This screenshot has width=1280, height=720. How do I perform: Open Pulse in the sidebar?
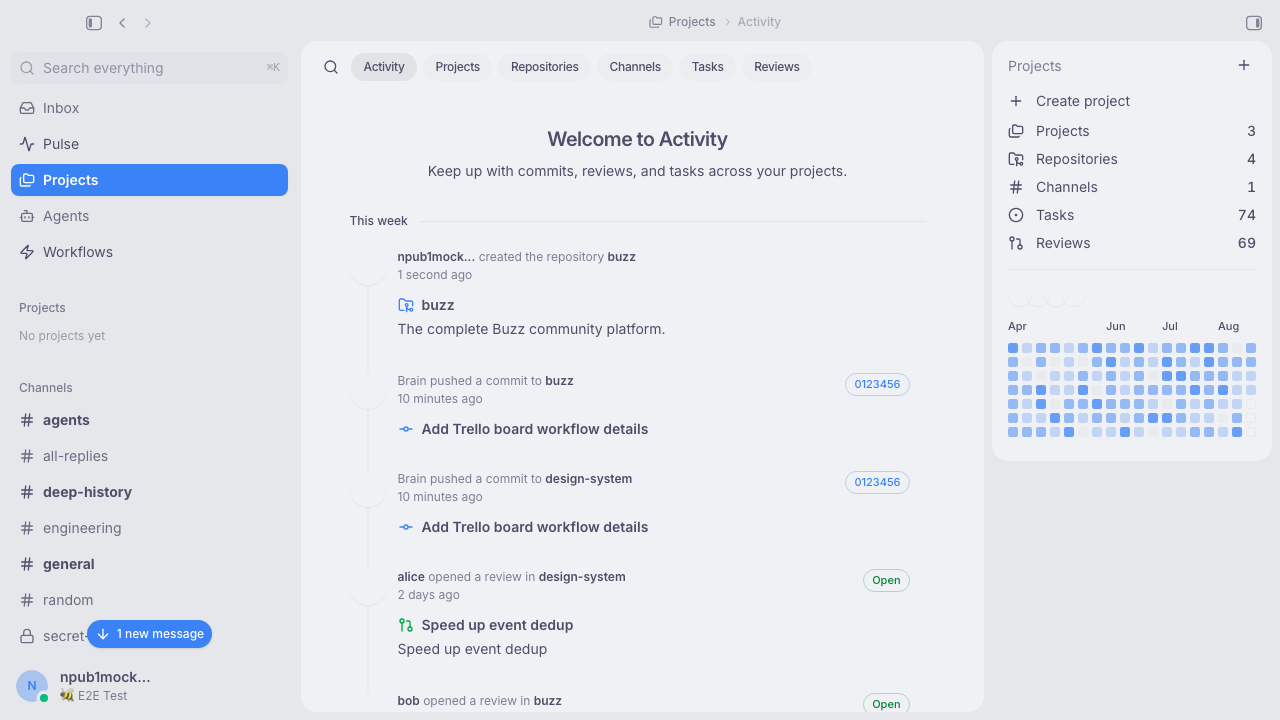point(149,144)
